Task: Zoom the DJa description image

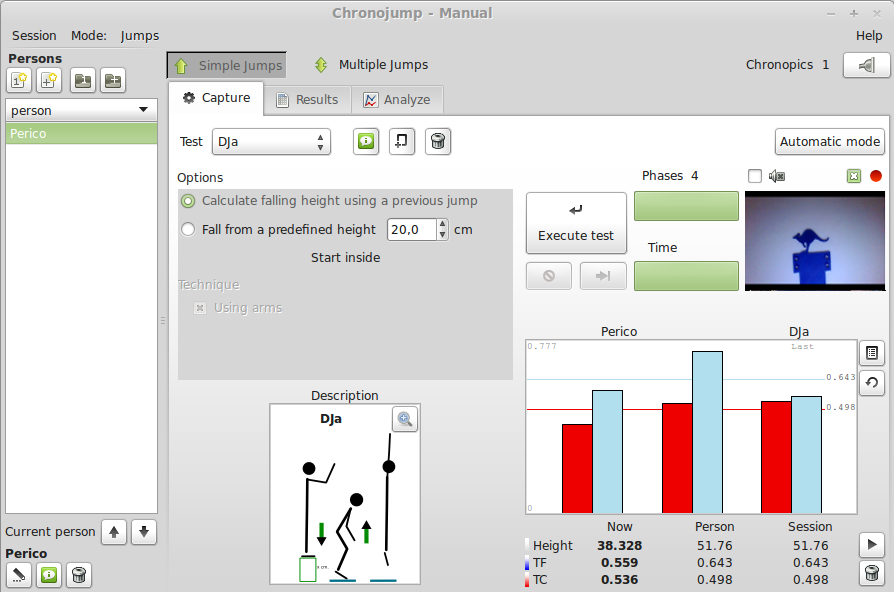Action: click(x=405, y=420)
